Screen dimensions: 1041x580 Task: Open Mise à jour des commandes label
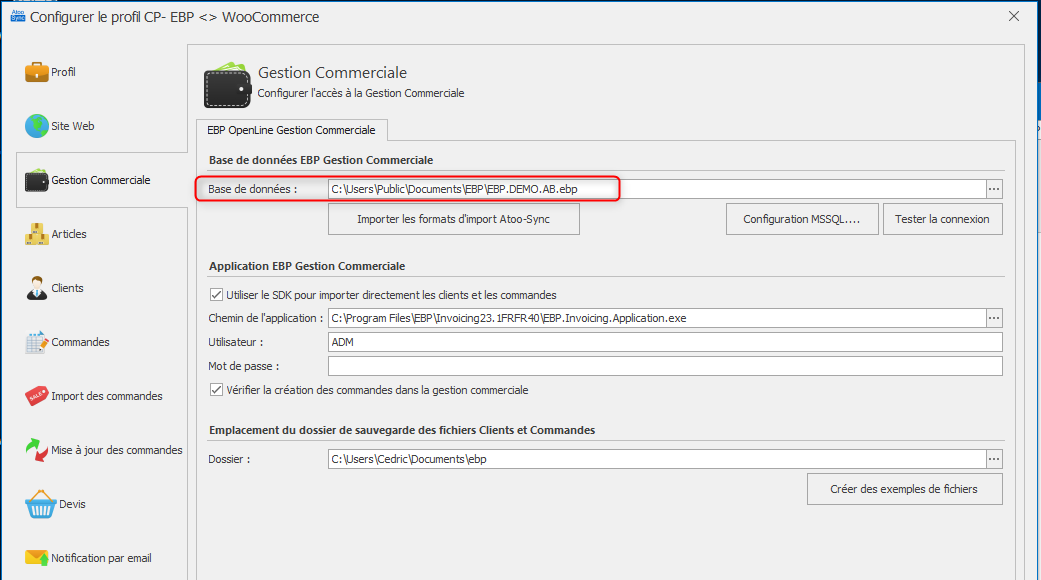[116, 450]
